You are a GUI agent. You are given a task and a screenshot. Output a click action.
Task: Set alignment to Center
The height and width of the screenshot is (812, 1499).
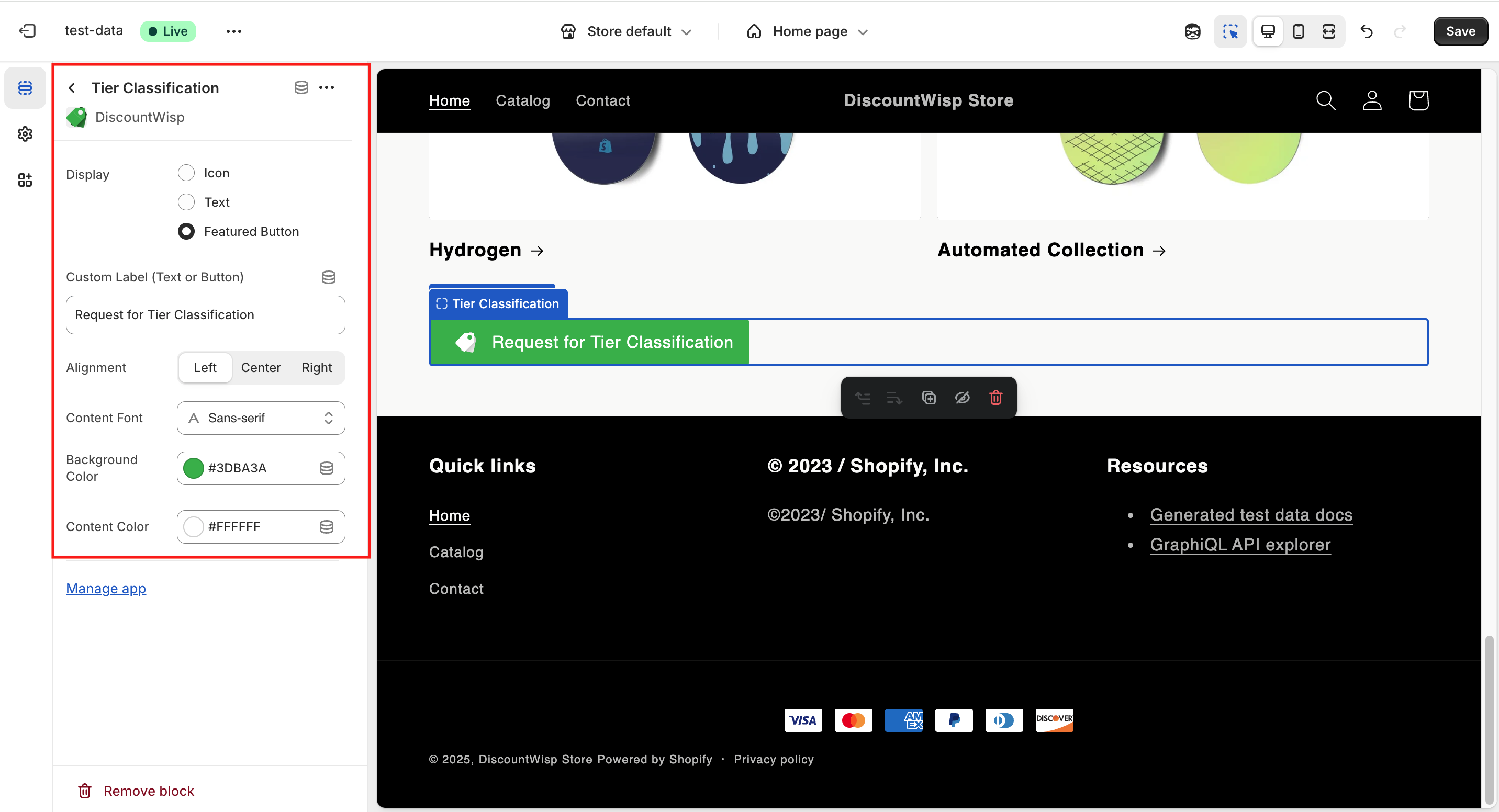pyautogui.click(x=261, y=367)
